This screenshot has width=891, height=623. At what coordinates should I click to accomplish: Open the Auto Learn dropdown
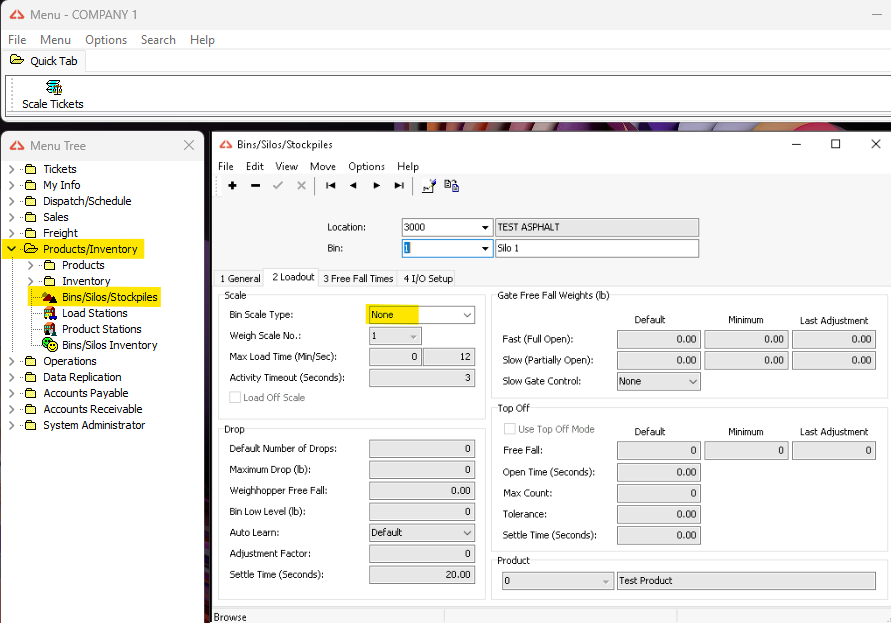click(x=467, y=533)
